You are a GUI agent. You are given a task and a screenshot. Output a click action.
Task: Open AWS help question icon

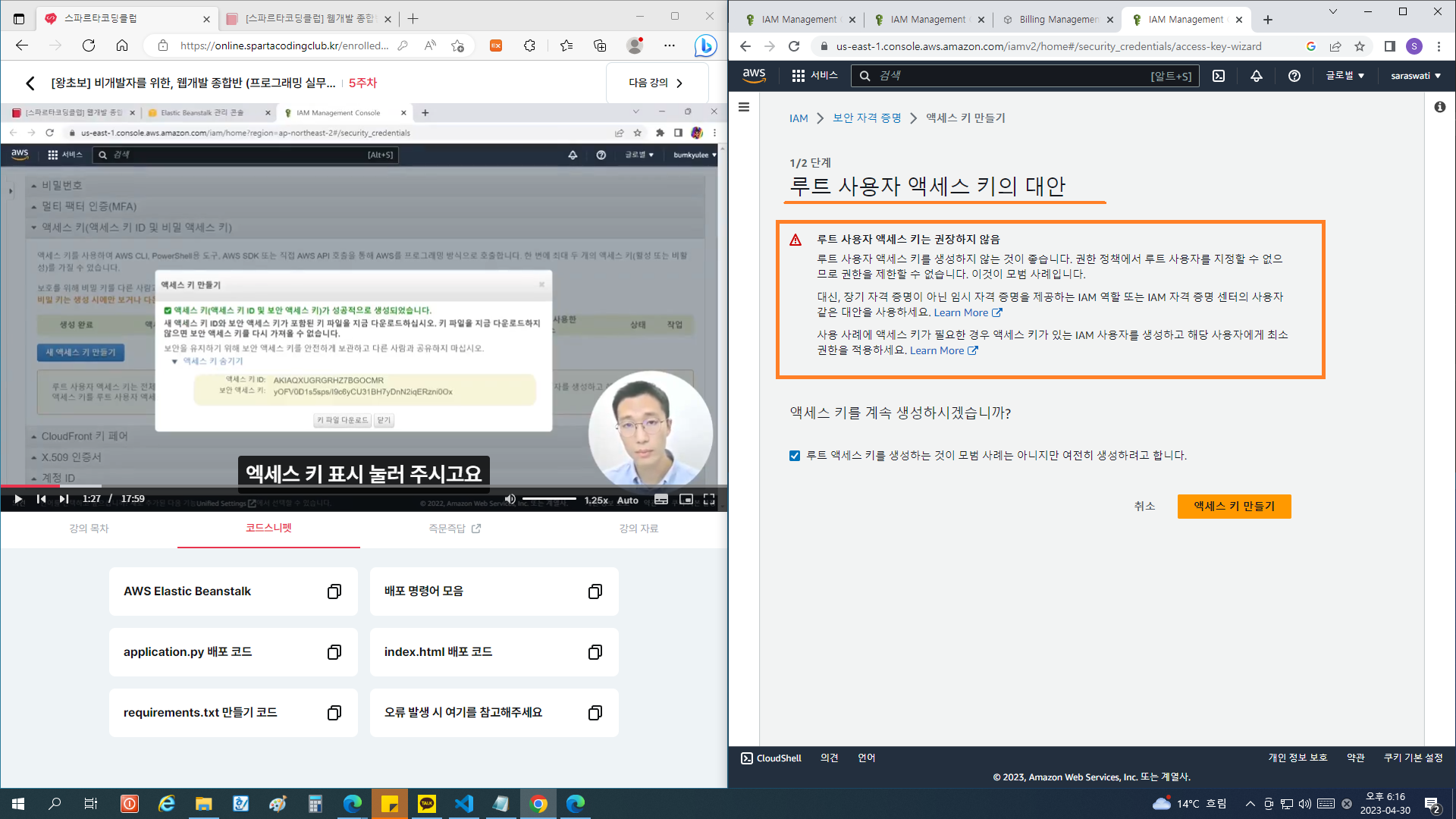1294,75
